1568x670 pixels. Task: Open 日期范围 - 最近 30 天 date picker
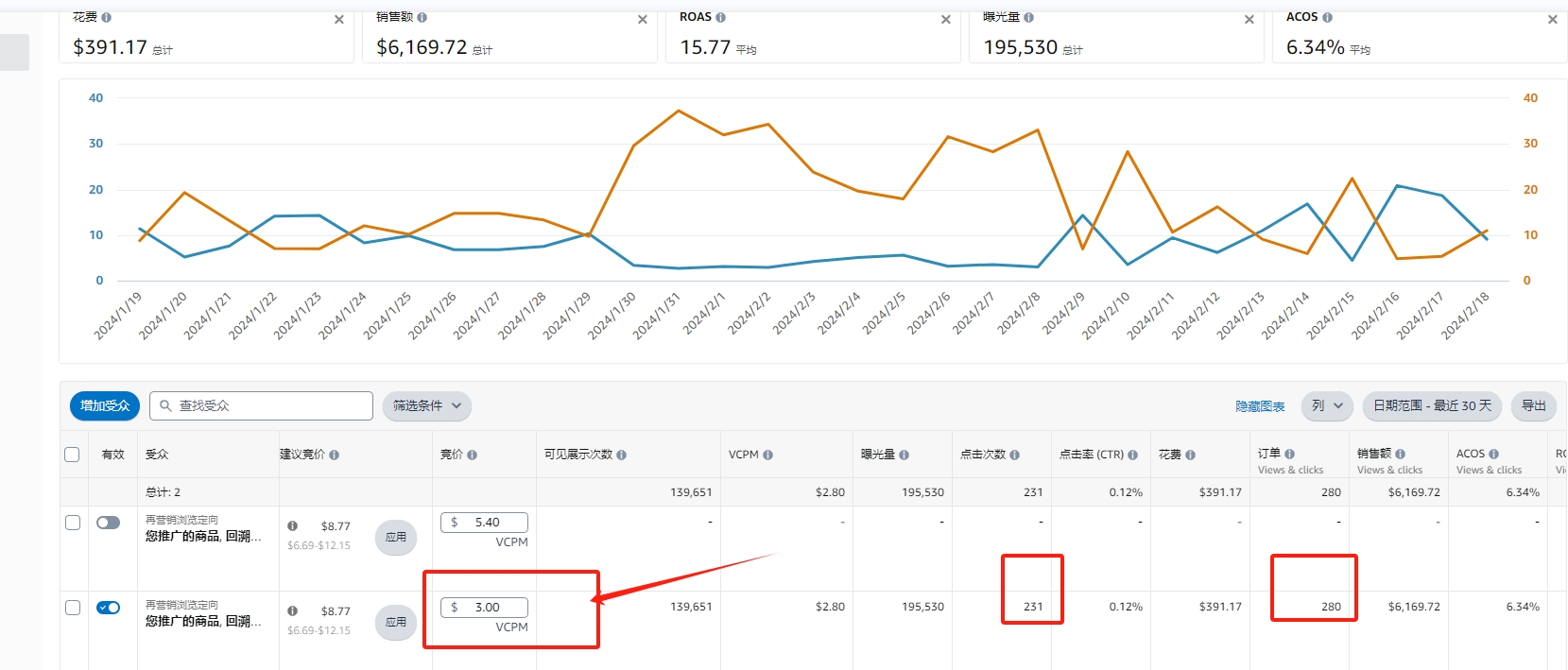[x=1432, y=405]
